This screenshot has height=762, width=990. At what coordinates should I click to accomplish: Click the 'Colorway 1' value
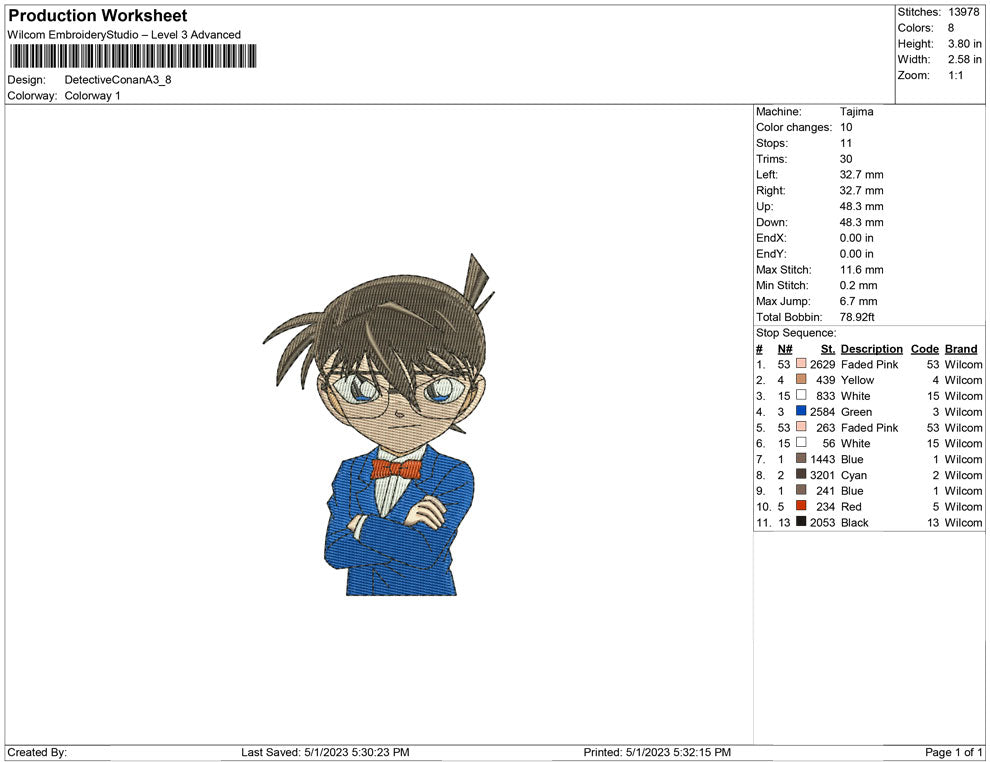coord(92,96)
